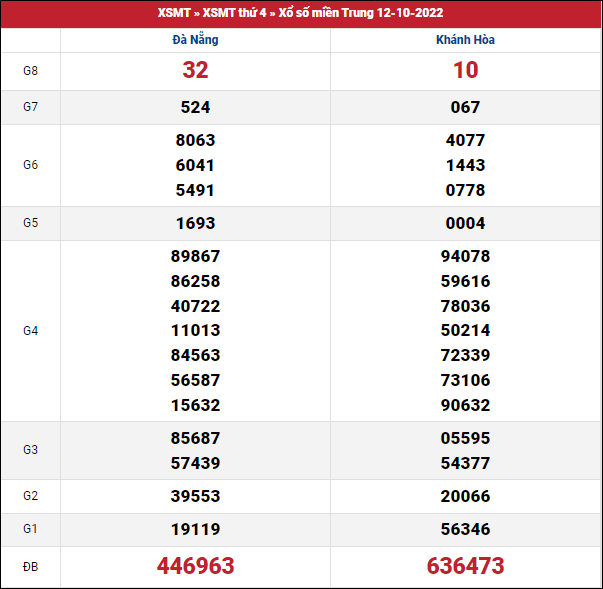Select Đà Nẵng G3 number 85687
The width and height of the screenshot is (603, 589).
195,437
